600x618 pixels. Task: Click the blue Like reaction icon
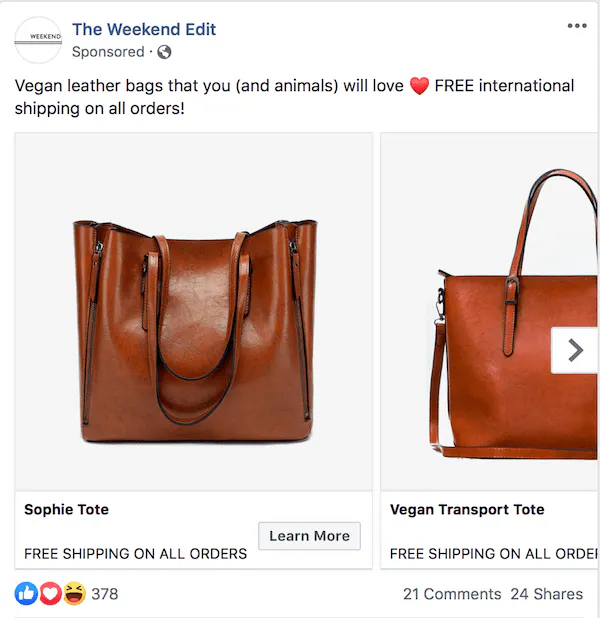click(x=26, y=594)
